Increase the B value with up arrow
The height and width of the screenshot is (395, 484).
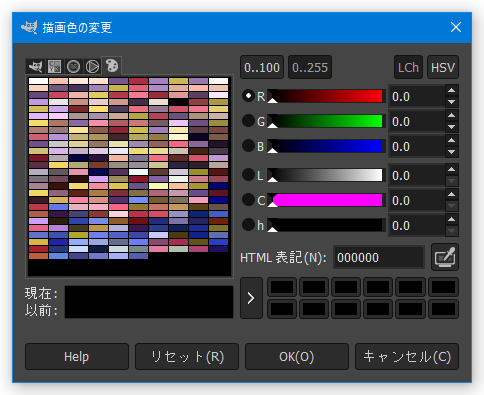tap(452, 140)
